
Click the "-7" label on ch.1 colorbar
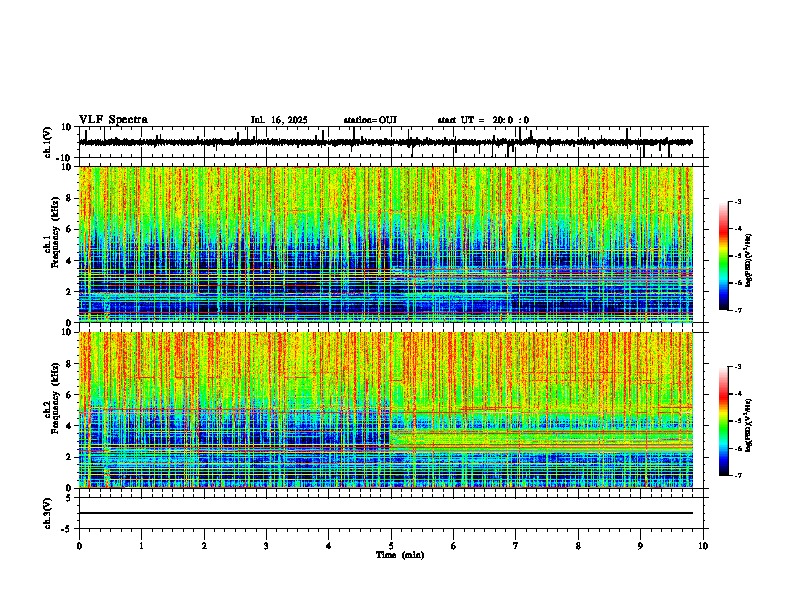click(x=737, y=310)
